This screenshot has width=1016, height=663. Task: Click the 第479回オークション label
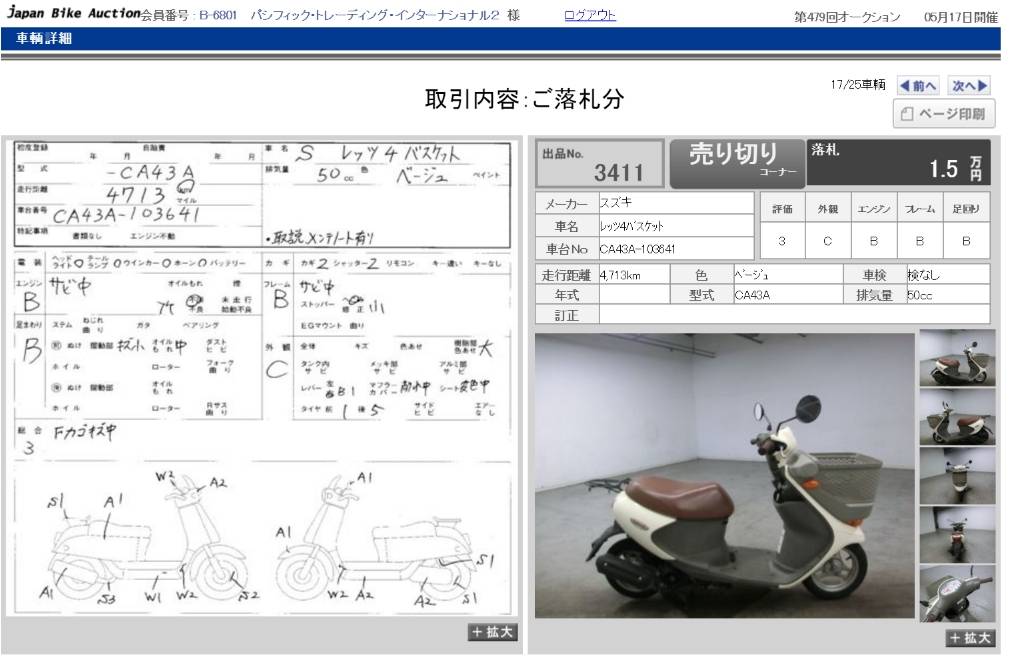(847, 17)
